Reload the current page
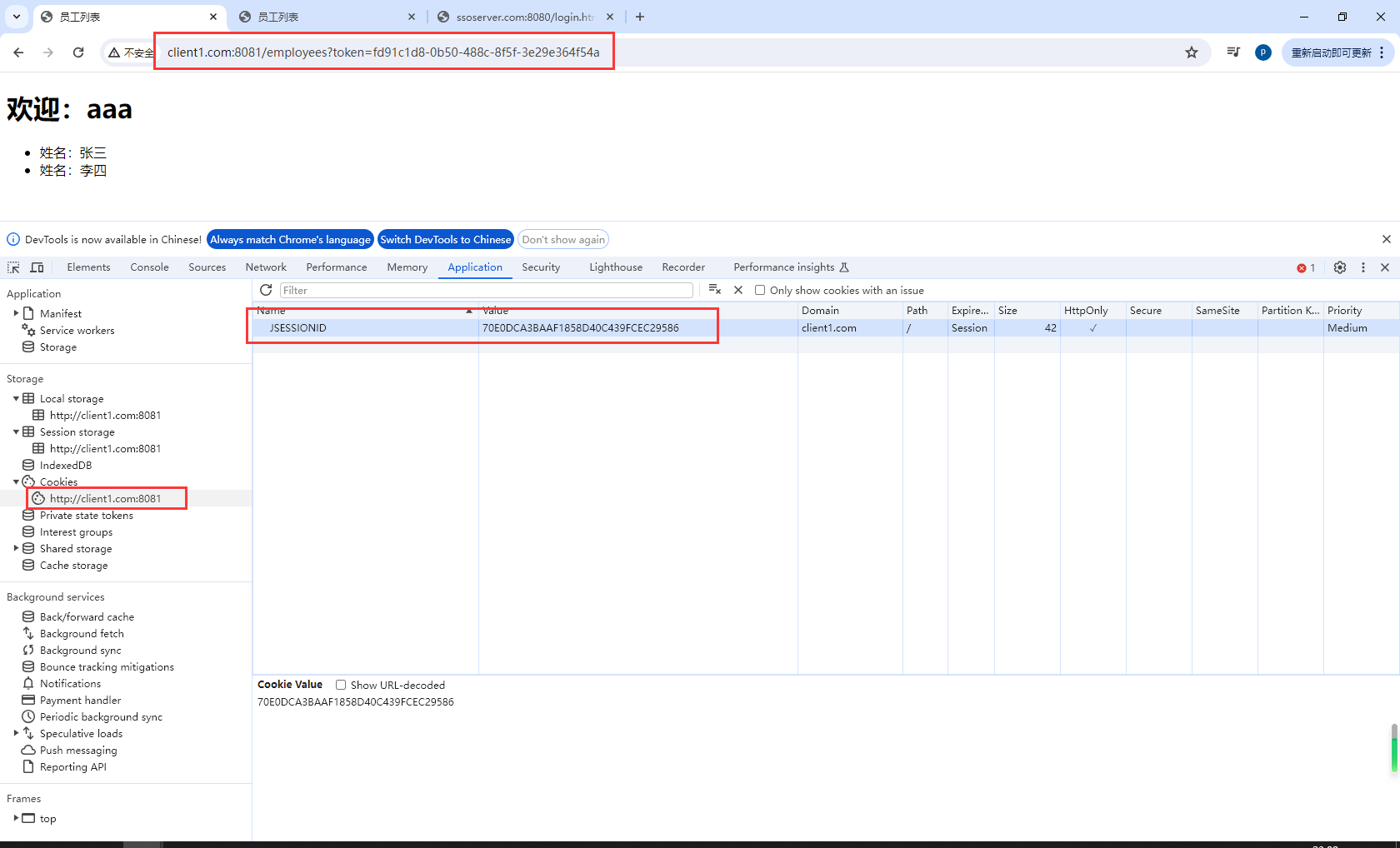 coord(78,52)
